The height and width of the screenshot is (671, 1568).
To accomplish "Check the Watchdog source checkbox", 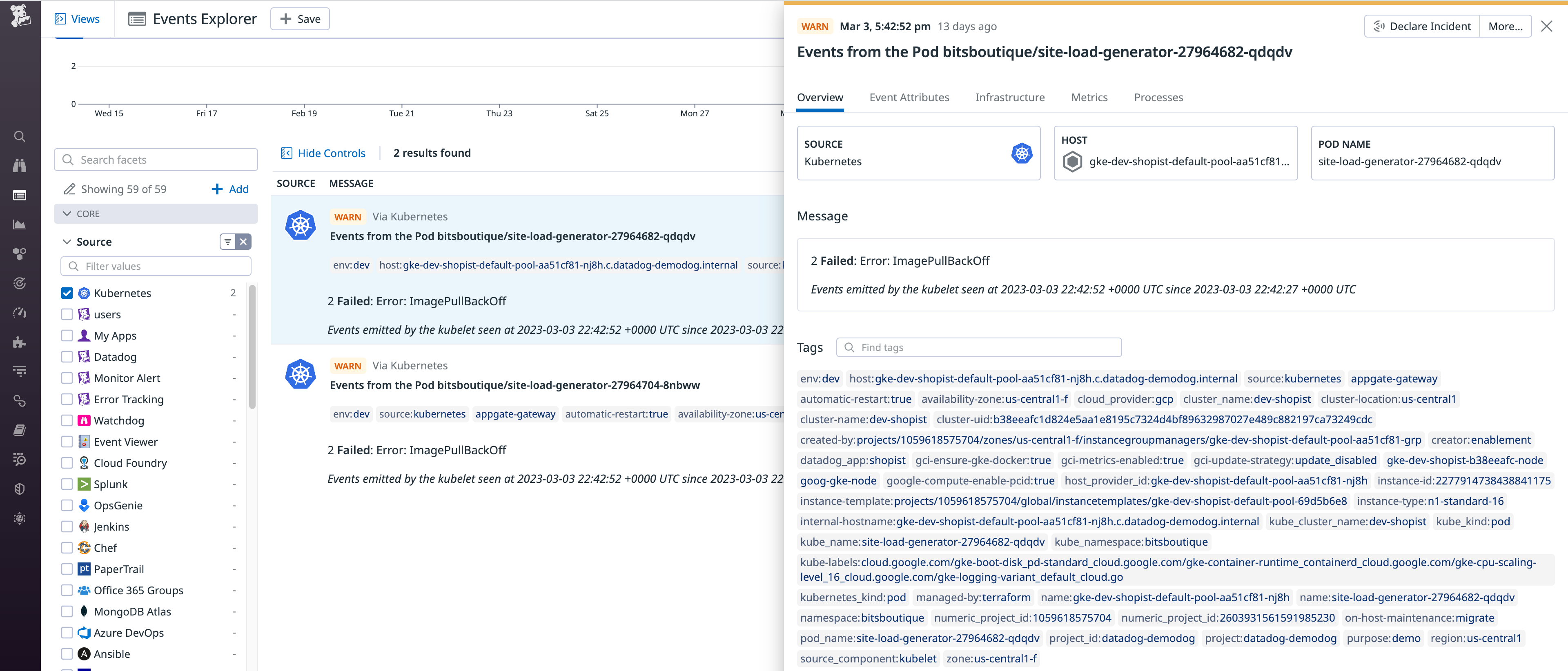I will (67, 420).
